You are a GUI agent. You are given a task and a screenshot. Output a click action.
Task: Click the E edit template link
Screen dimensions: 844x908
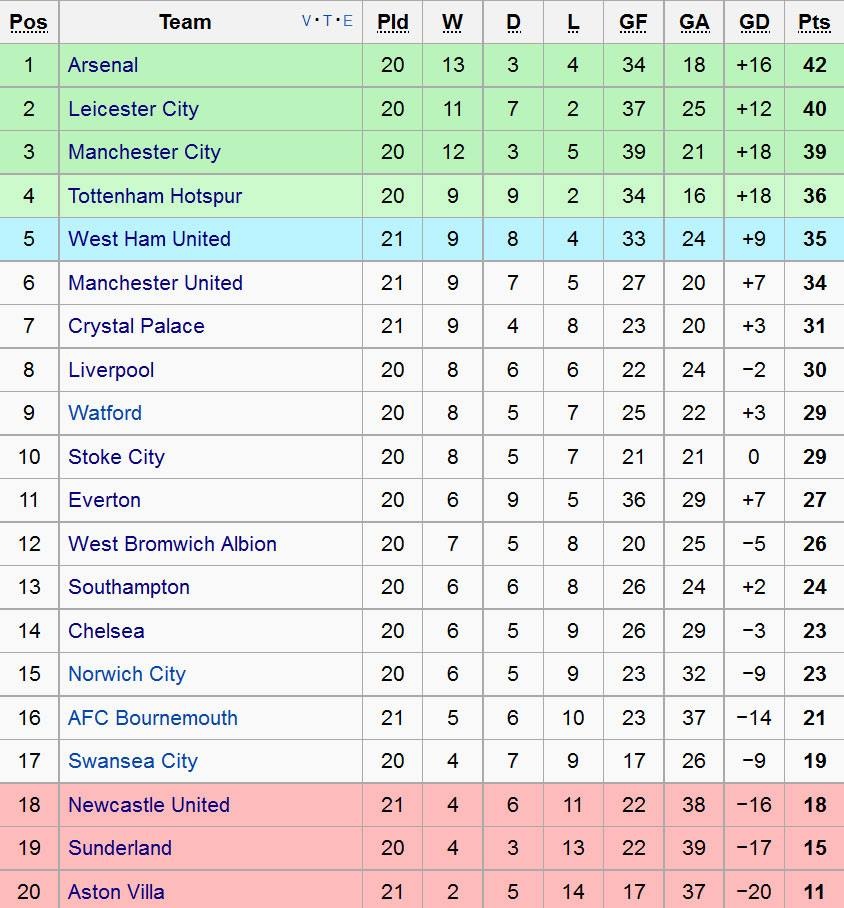coord(348,21)
